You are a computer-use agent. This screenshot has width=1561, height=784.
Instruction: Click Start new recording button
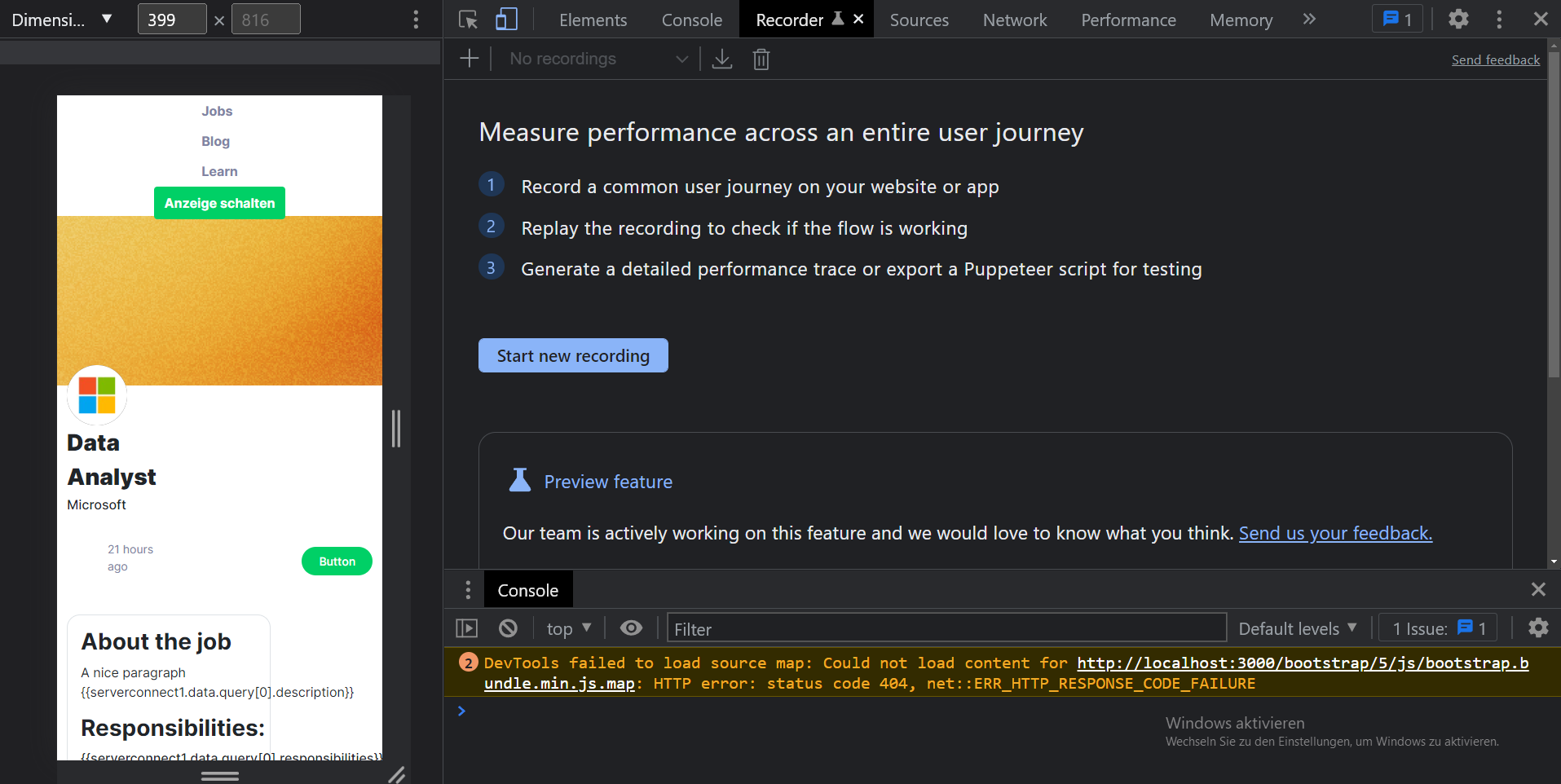[x=573, y=355]
